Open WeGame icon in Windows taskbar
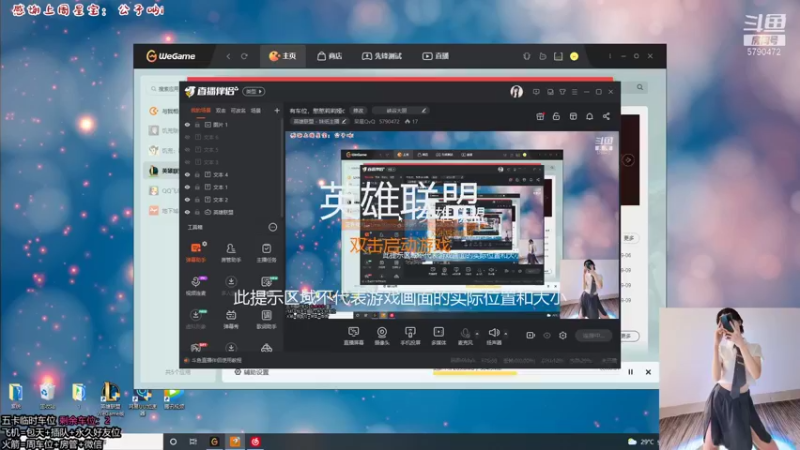The width and height of the screenshot is (800, 450). 214,442
